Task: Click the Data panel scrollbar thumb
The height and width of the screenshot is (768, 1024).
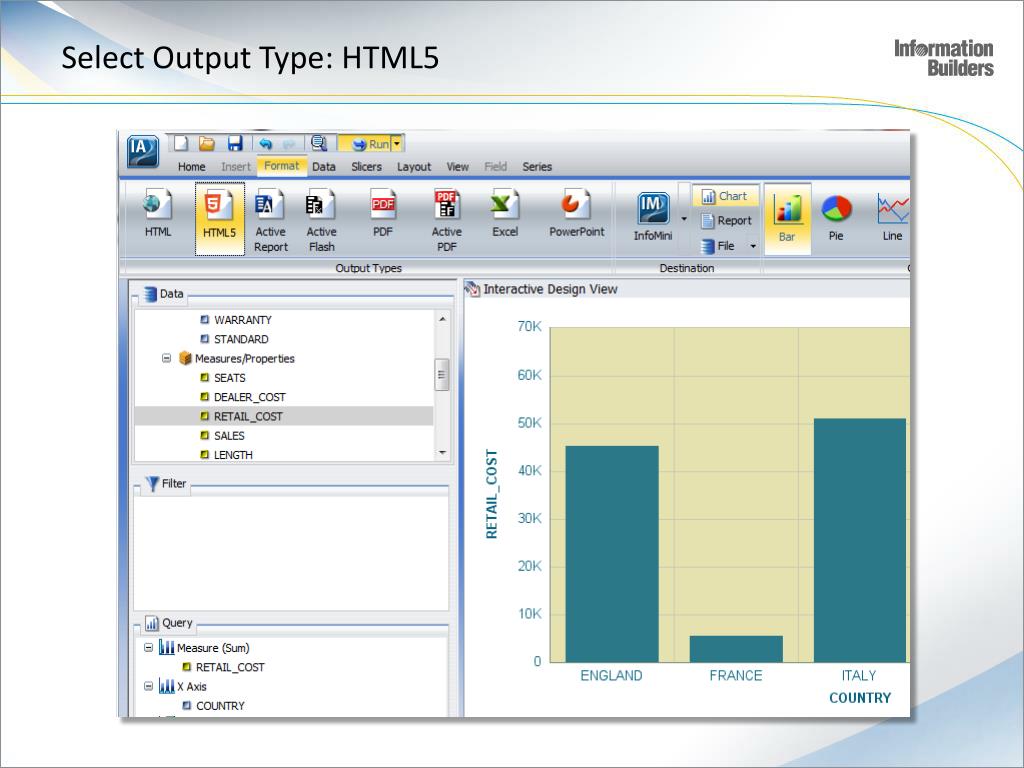Action: 442,374
